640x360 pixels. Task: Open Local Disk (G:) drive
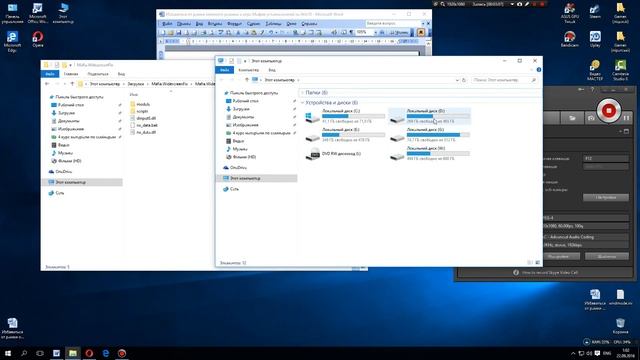[x=429, y=135]
